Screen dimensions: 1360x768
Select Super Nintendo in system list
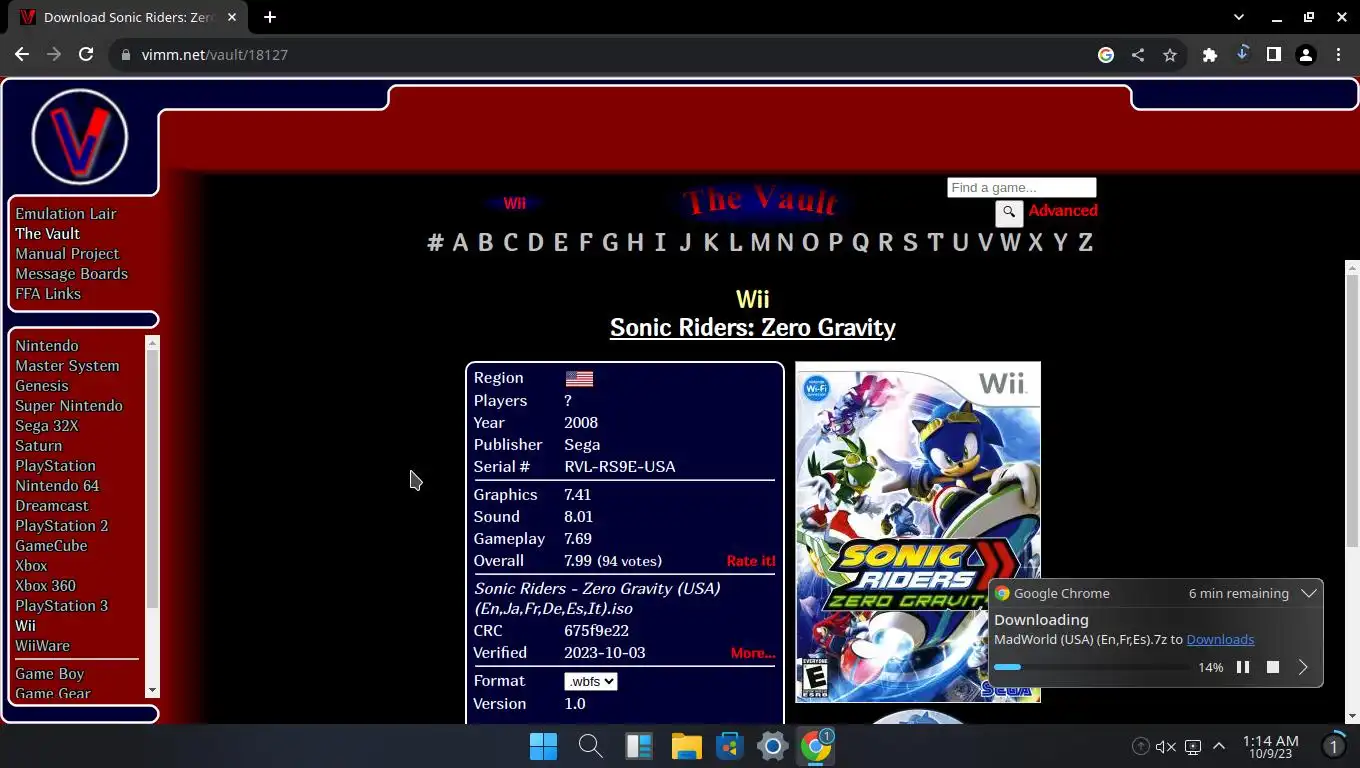click(x=69, y=405)
